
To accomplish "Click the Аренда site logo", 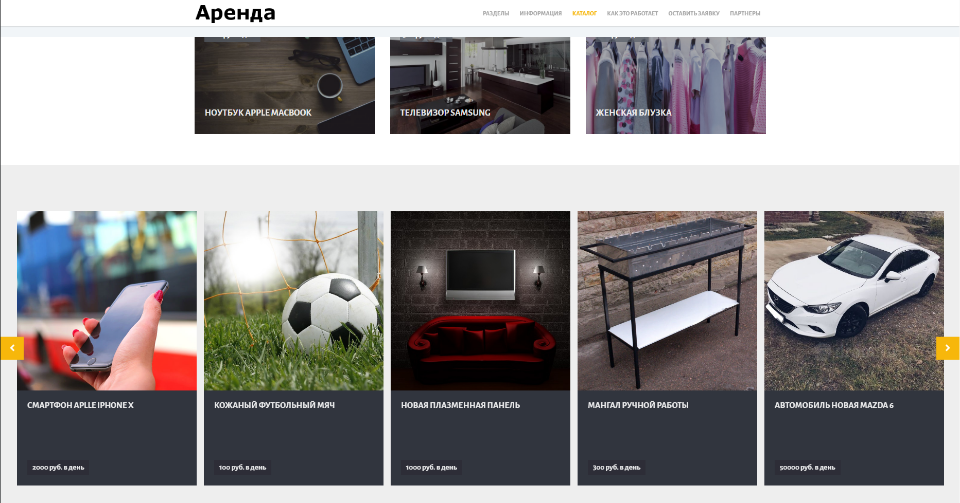I will [x=236, y=13].
